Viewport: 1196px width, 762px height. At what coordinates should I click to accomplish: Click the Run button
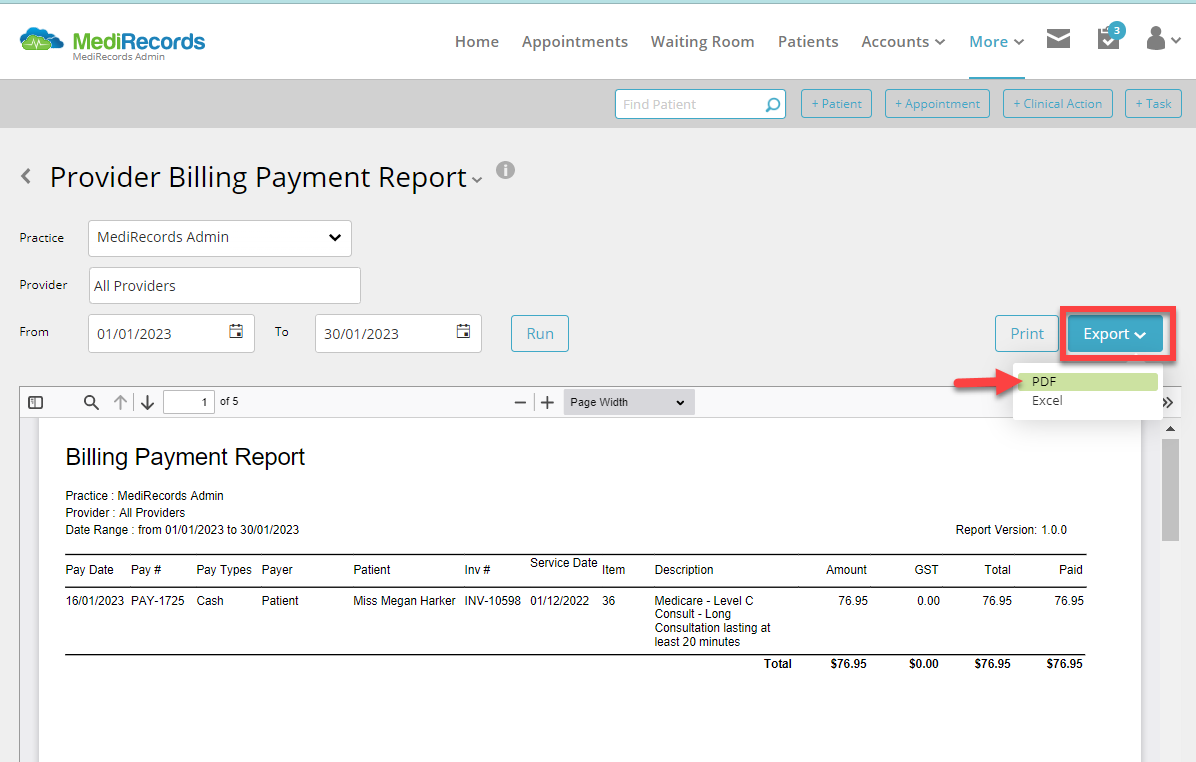coord(540,333)
